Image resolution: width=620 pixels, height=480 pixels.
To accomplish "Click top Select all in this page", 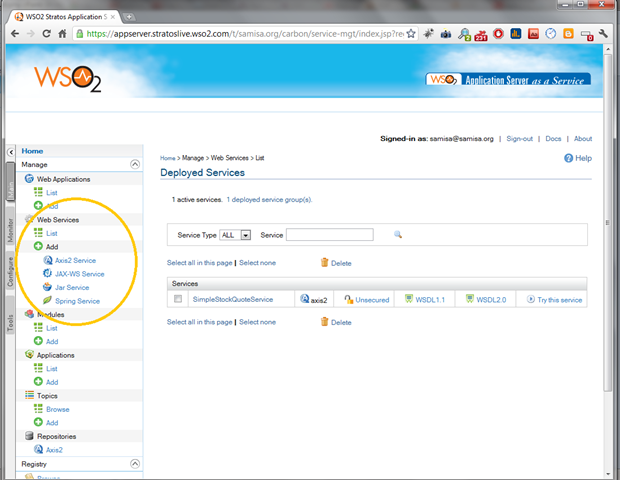I will (x=200, y=263).
